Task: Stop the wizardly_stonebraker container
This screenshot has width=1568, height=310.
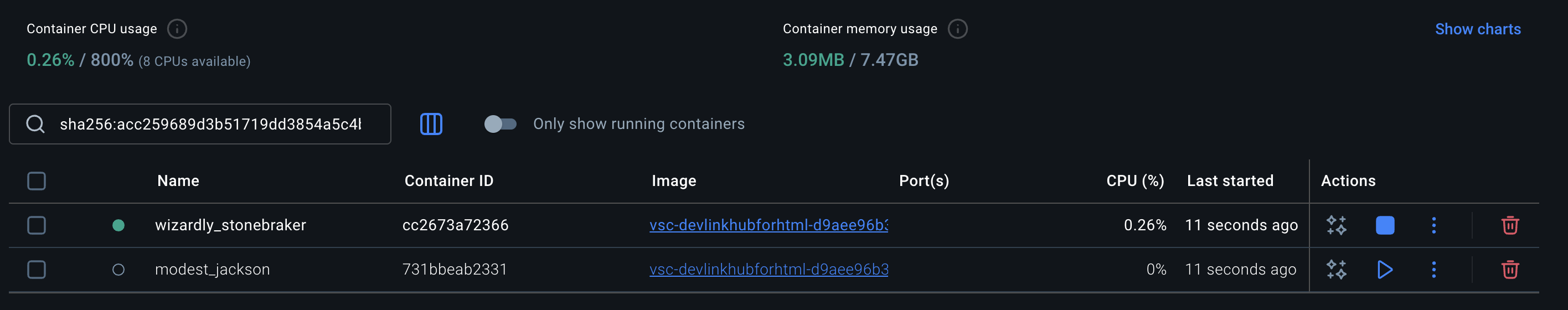Action: click(x=1385, y=225)
